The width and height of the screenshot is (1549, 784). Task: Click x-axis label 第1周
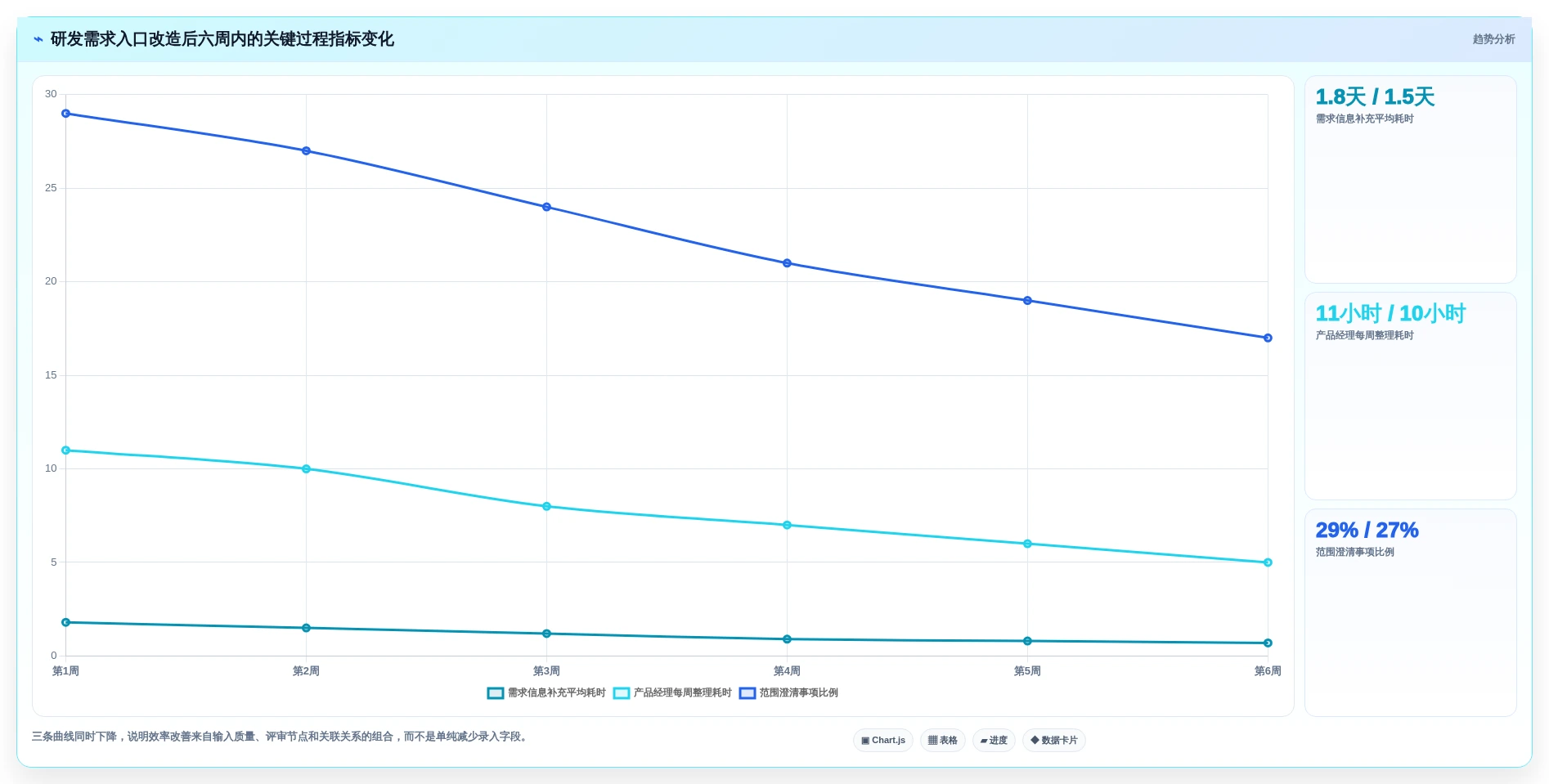(x=66, y=671)
